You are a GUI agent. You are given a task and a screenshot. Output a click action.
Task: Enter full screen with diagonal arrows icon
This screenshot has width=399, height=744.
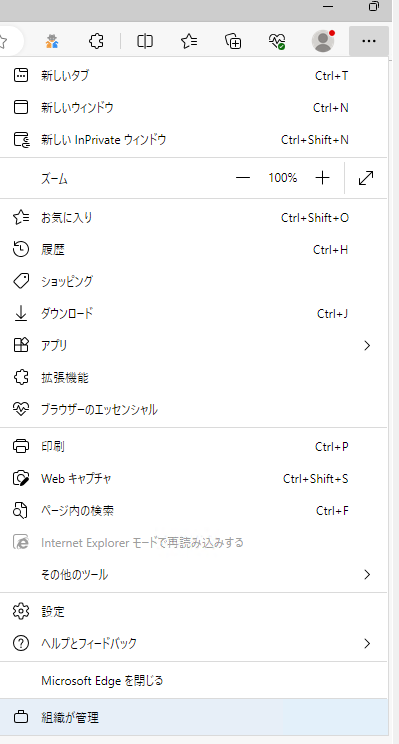click(366, 178)
